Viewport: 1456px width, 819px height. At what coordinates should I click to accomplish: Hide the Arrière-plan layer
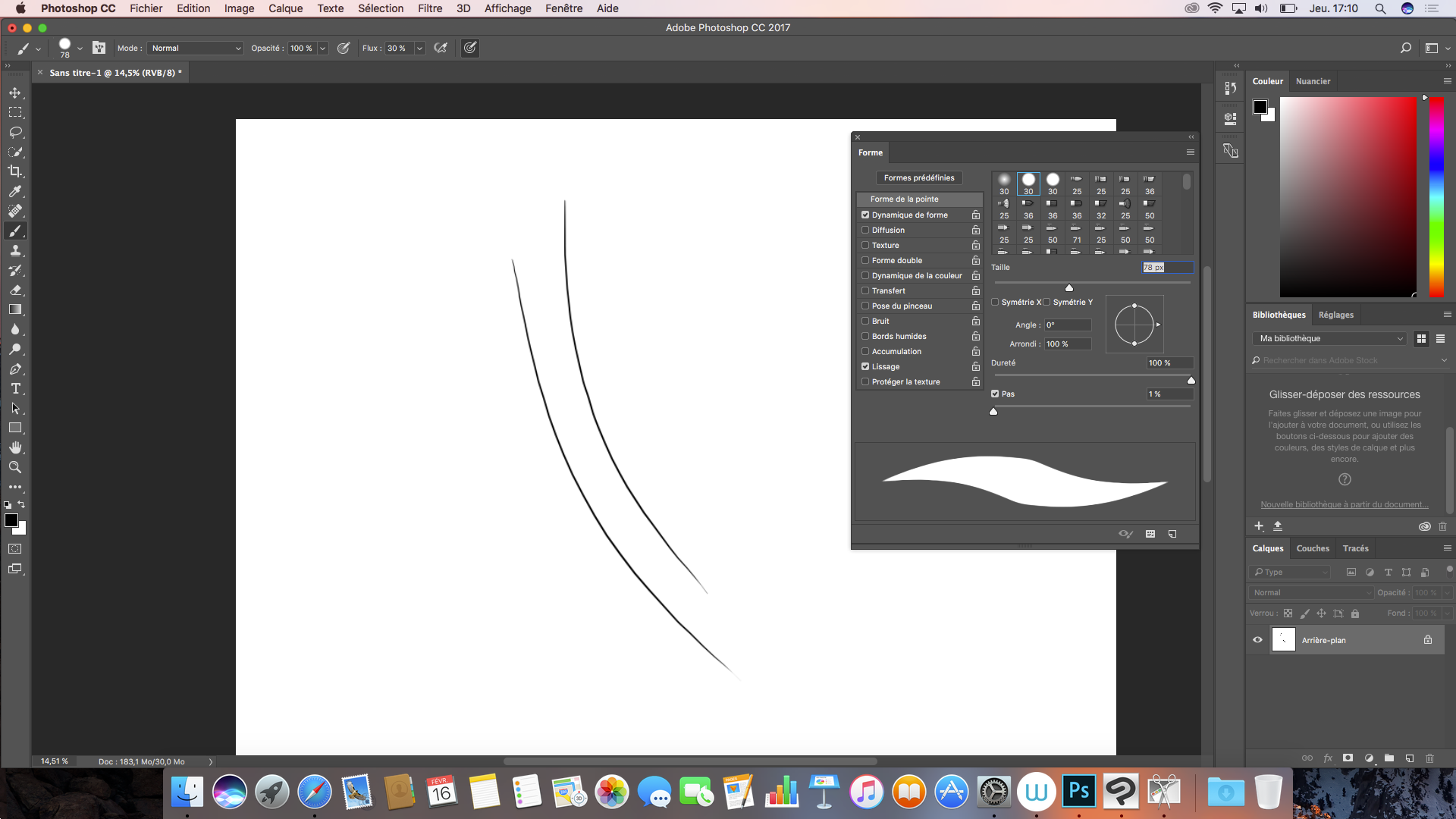coord(1257,640)
